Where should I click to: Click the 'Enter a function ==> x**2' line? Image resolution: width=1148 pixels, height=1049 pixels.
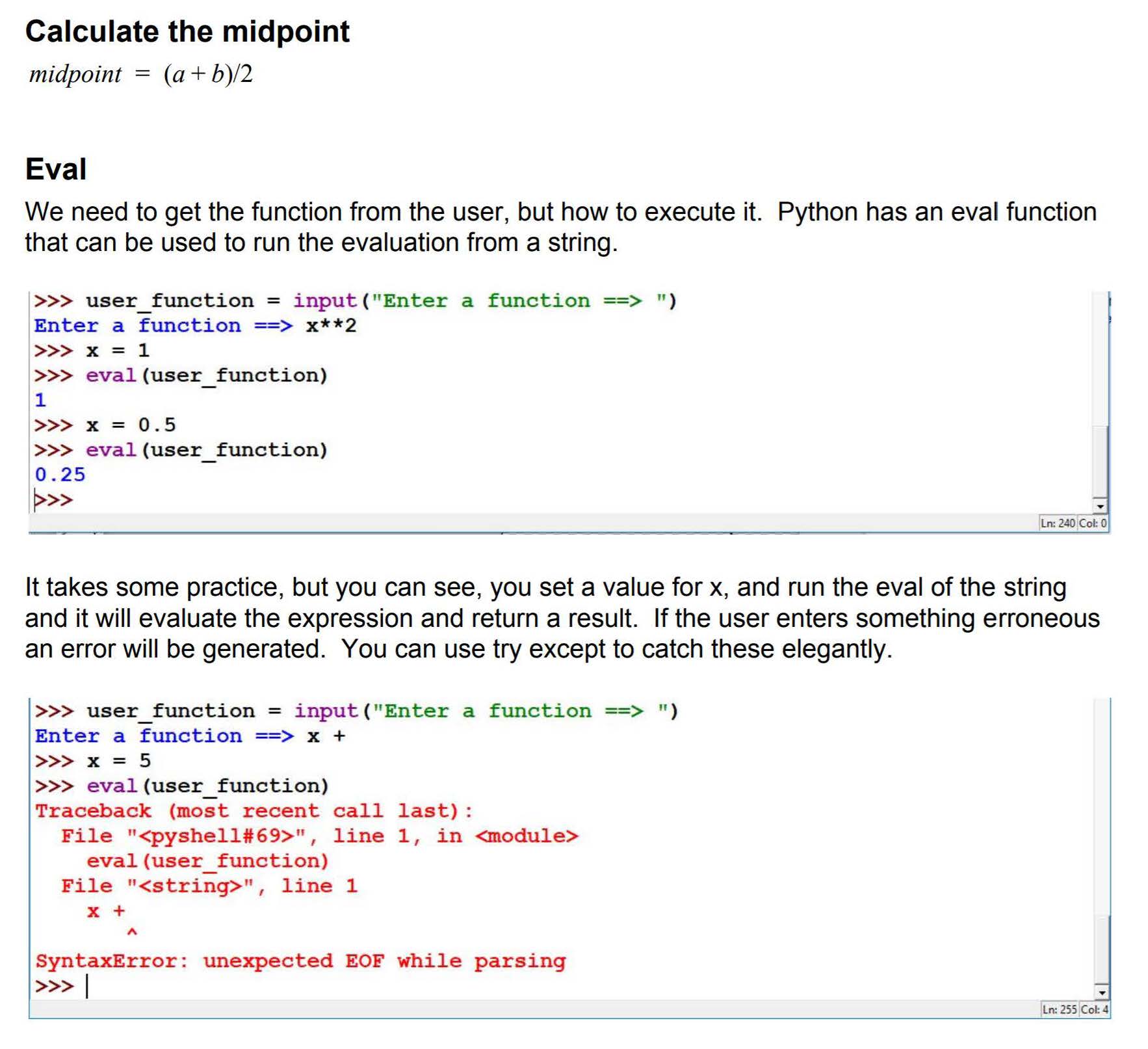(195, 325)
